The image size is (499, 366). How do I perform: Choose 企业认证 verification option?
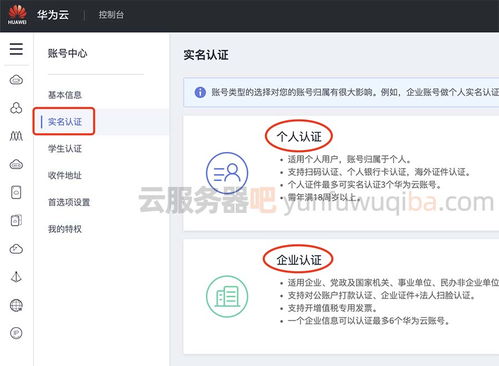pos(299,260)
